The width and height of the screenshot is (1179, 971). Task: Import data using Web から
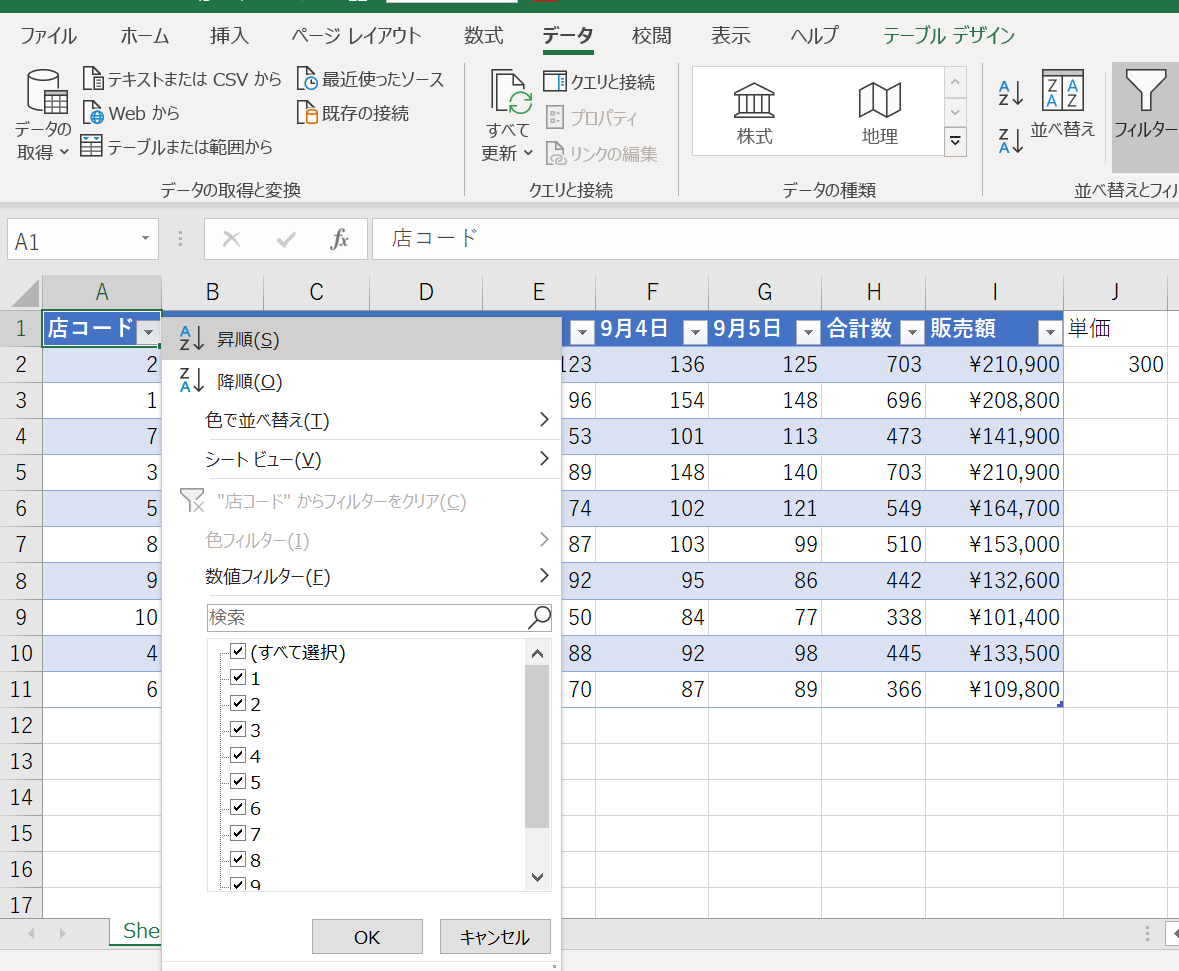coord(131,113)
